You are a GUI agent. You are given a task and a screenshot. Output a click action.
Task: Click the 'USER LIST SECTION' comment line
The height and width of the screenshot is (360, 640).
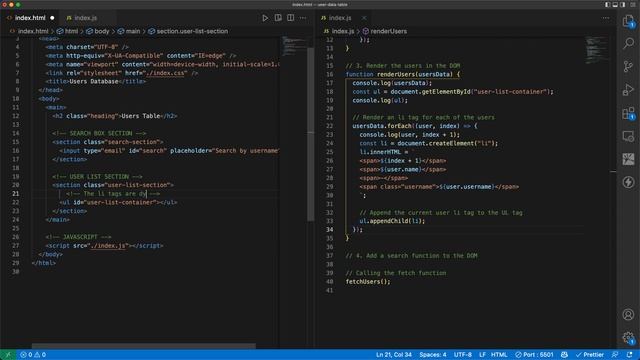97,176
